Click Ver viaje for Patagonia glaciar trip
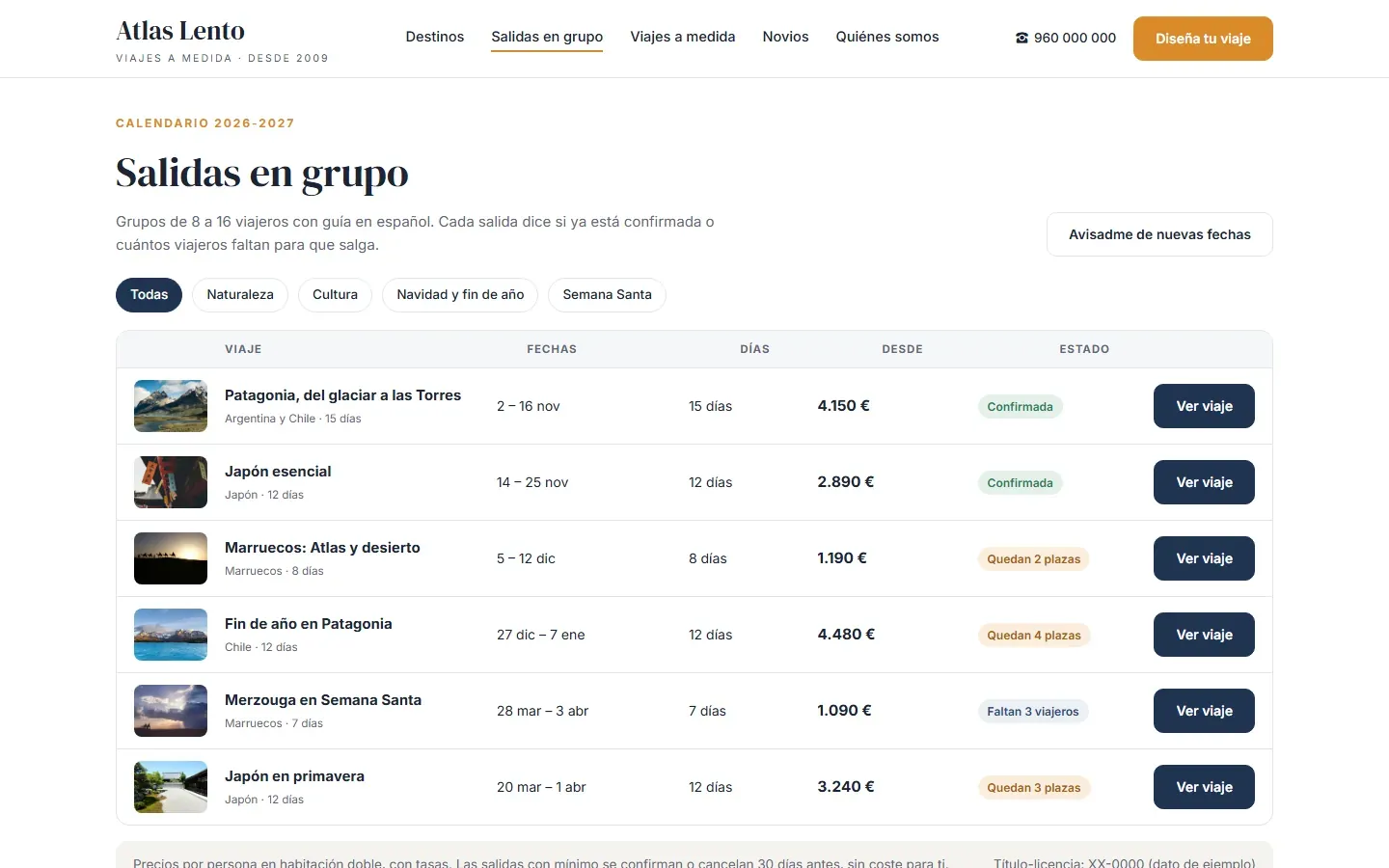Viewport: 1389px width, 868px height. point(1204,406)
